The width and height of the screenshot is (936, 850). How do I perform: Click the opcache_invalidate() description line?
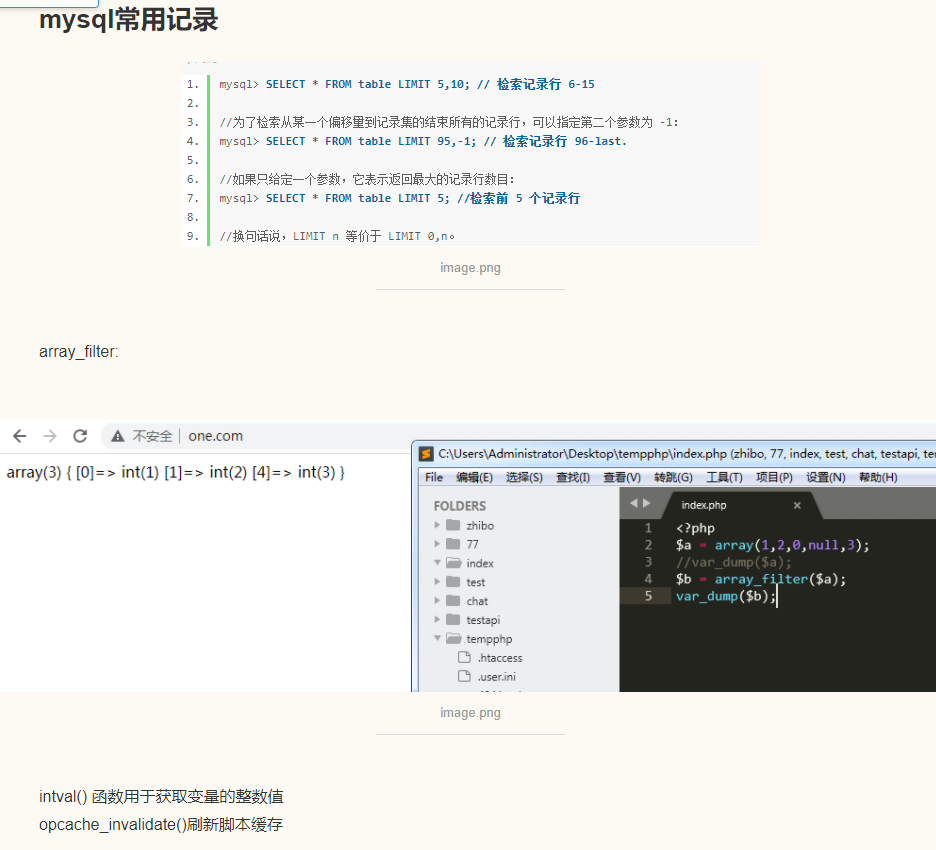[x=161, y=825]
